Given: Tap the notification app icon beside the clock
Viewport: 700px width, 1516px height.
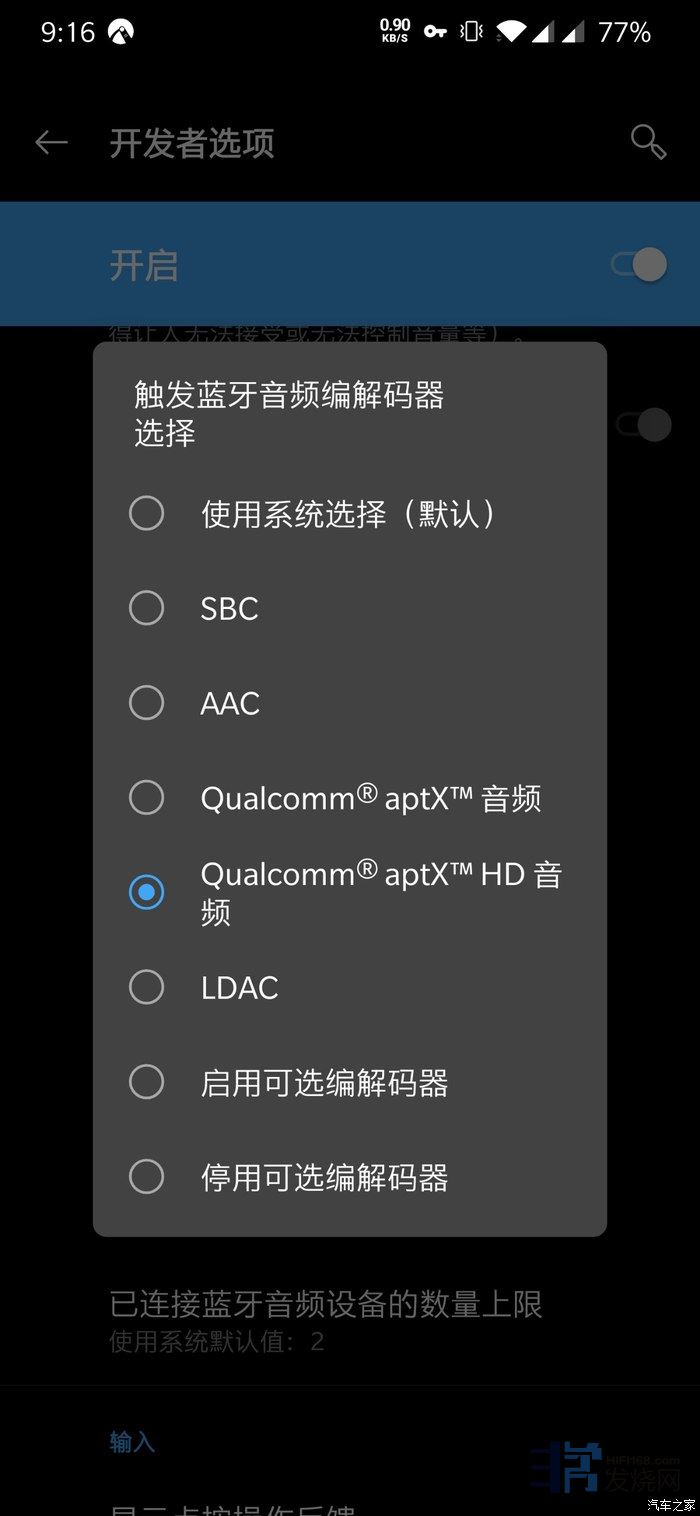Looking at the screenshot, I should [x=121, y=32].
